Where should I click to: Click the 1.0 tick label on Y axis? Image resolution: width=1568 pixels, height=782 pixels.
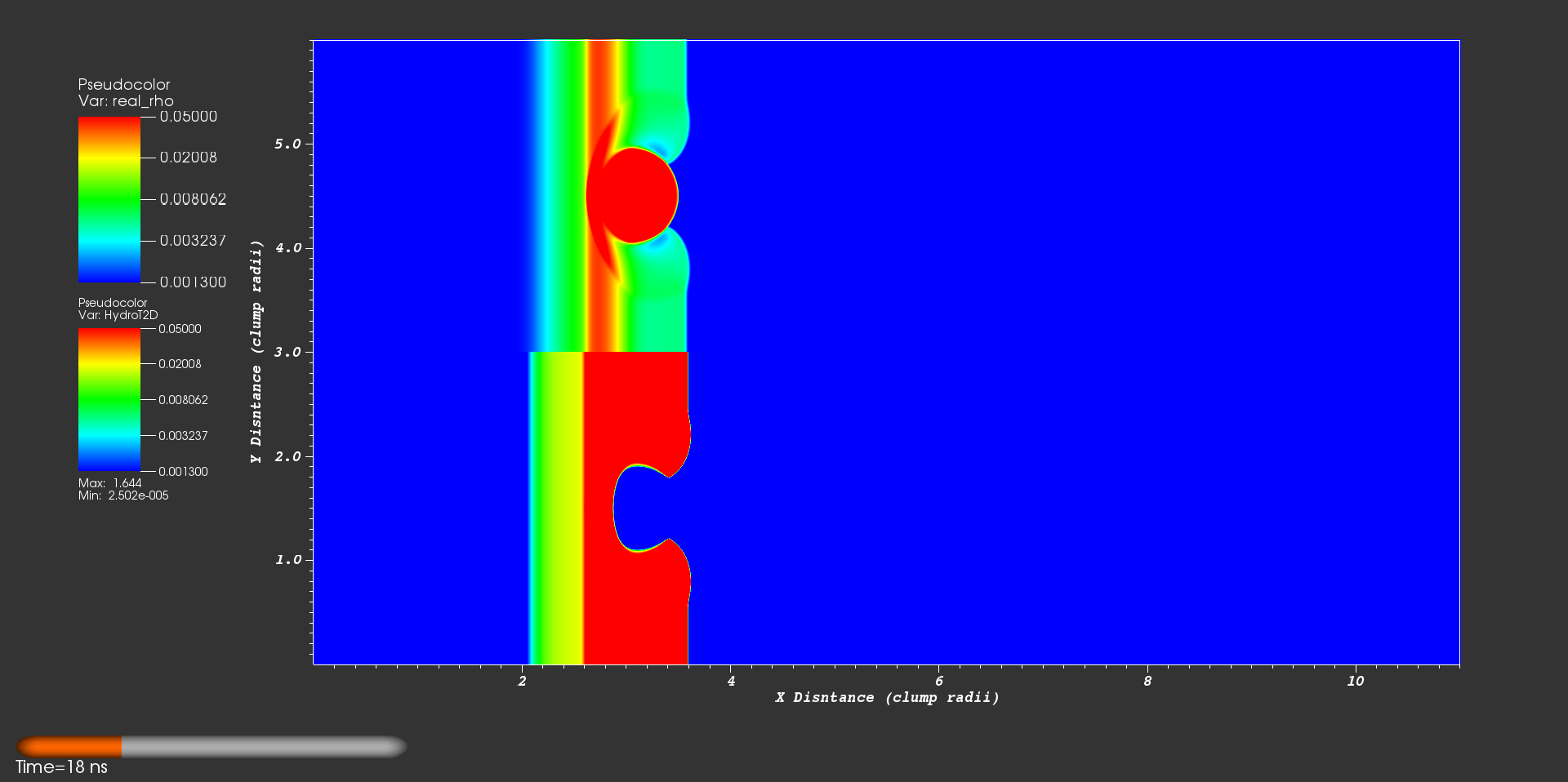click(x=288, y=560)
